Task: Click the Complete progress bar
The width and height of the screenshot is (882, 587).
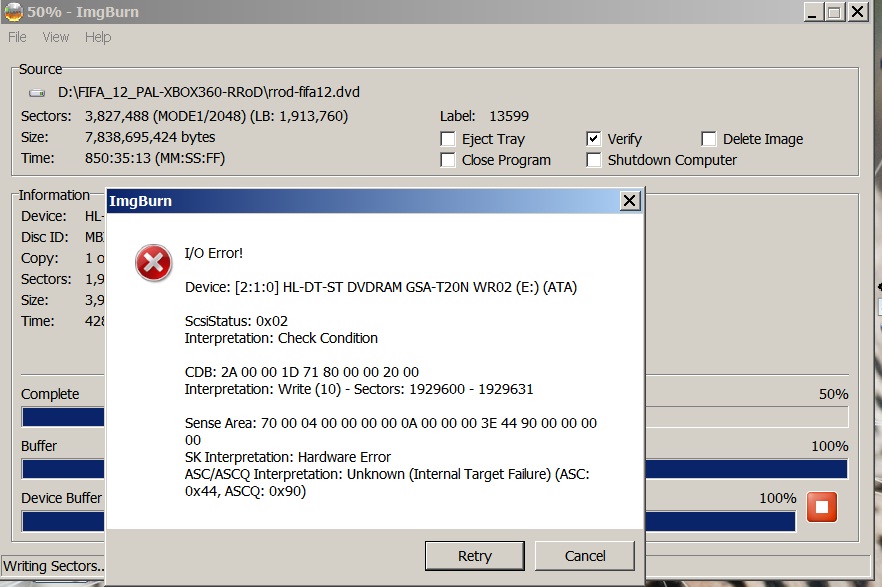Action: click(x=434, y=417)
